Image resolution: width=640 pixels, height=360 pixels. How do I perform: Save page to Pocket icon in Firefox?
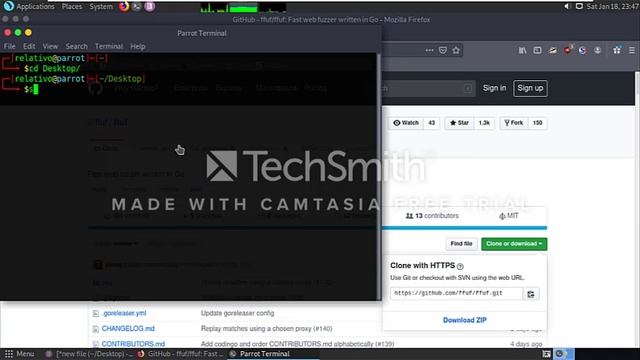(x=442, y=50)
